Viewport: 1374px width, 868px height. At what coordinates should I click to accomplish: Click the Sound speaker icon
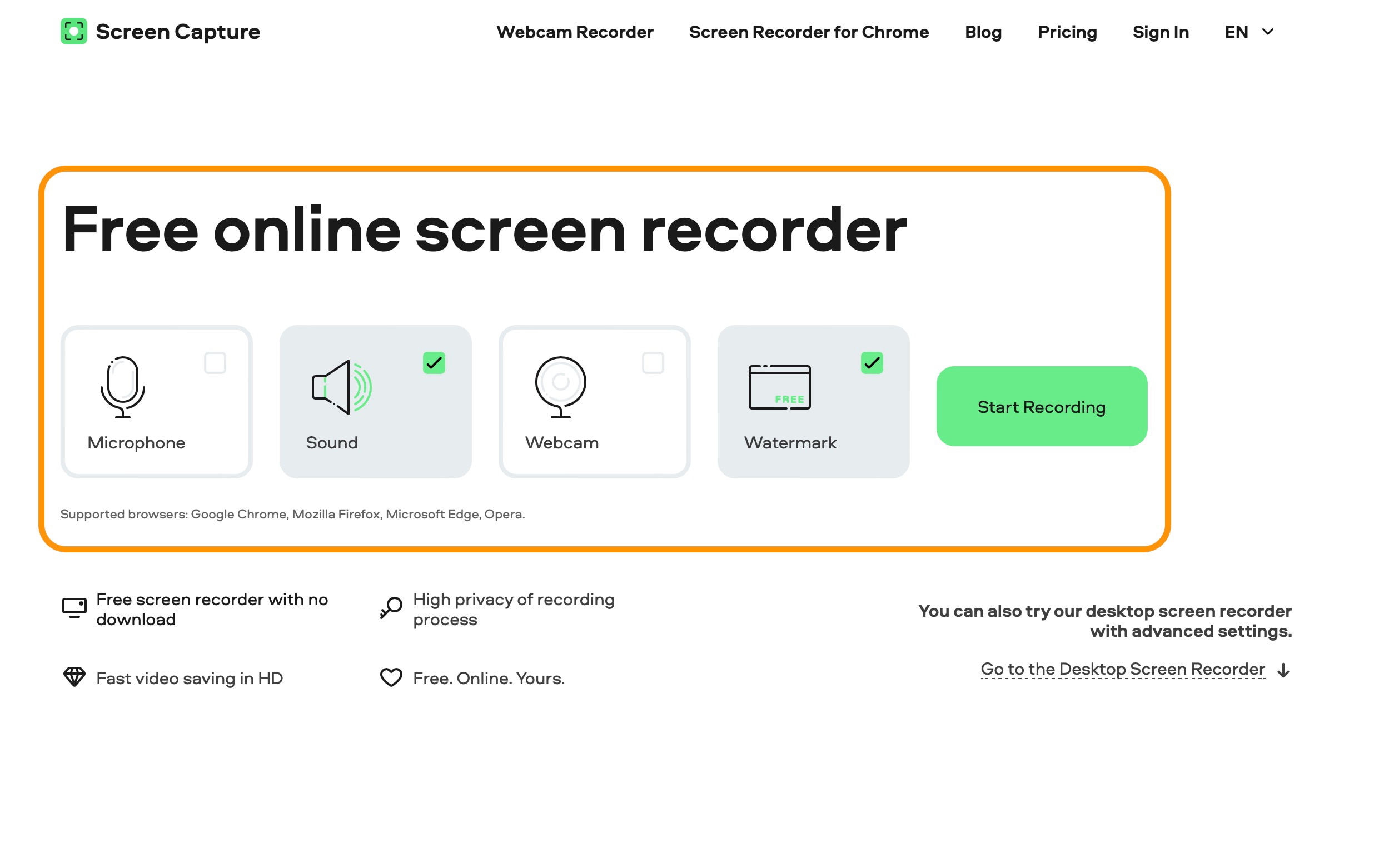[341, 387]
